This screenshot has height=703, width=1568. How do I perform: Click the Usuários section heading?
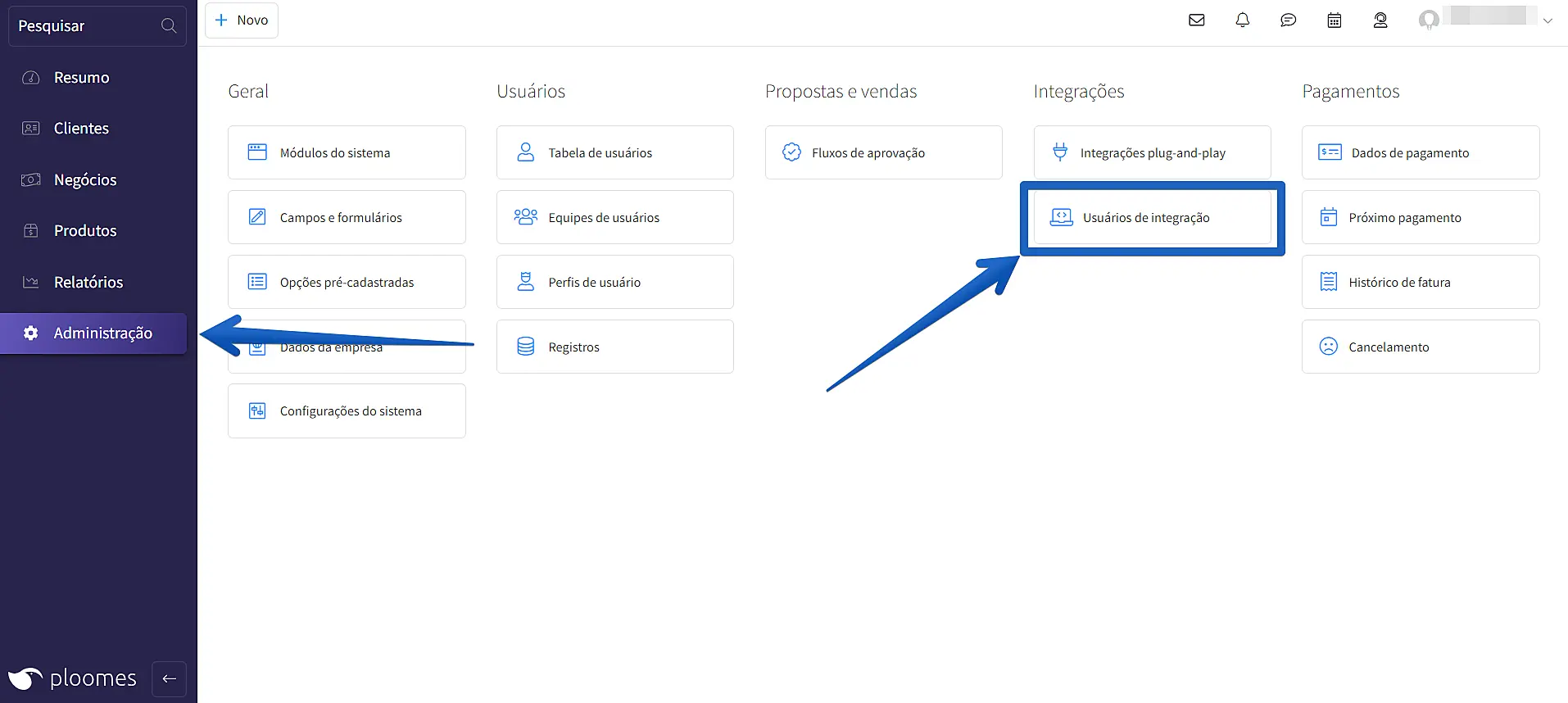[531, 92]
